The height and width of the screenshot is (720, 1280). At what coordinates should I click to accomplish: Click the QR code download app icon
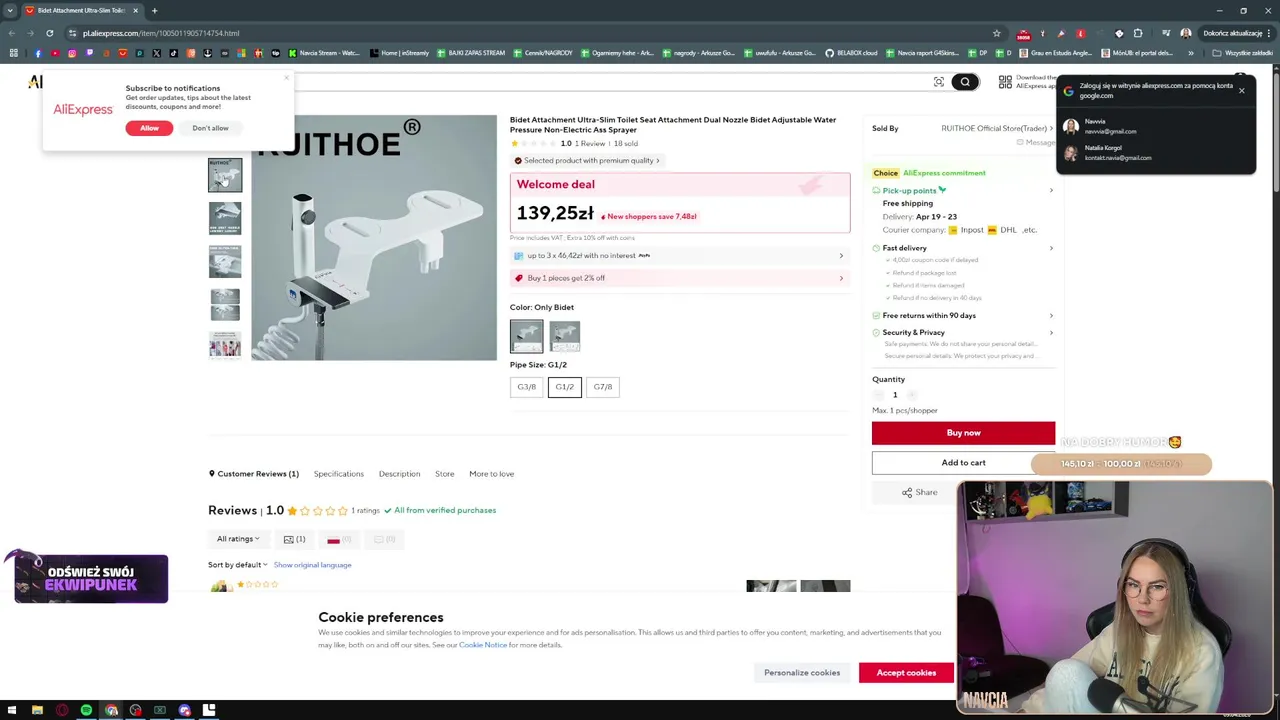(1005, 82)
